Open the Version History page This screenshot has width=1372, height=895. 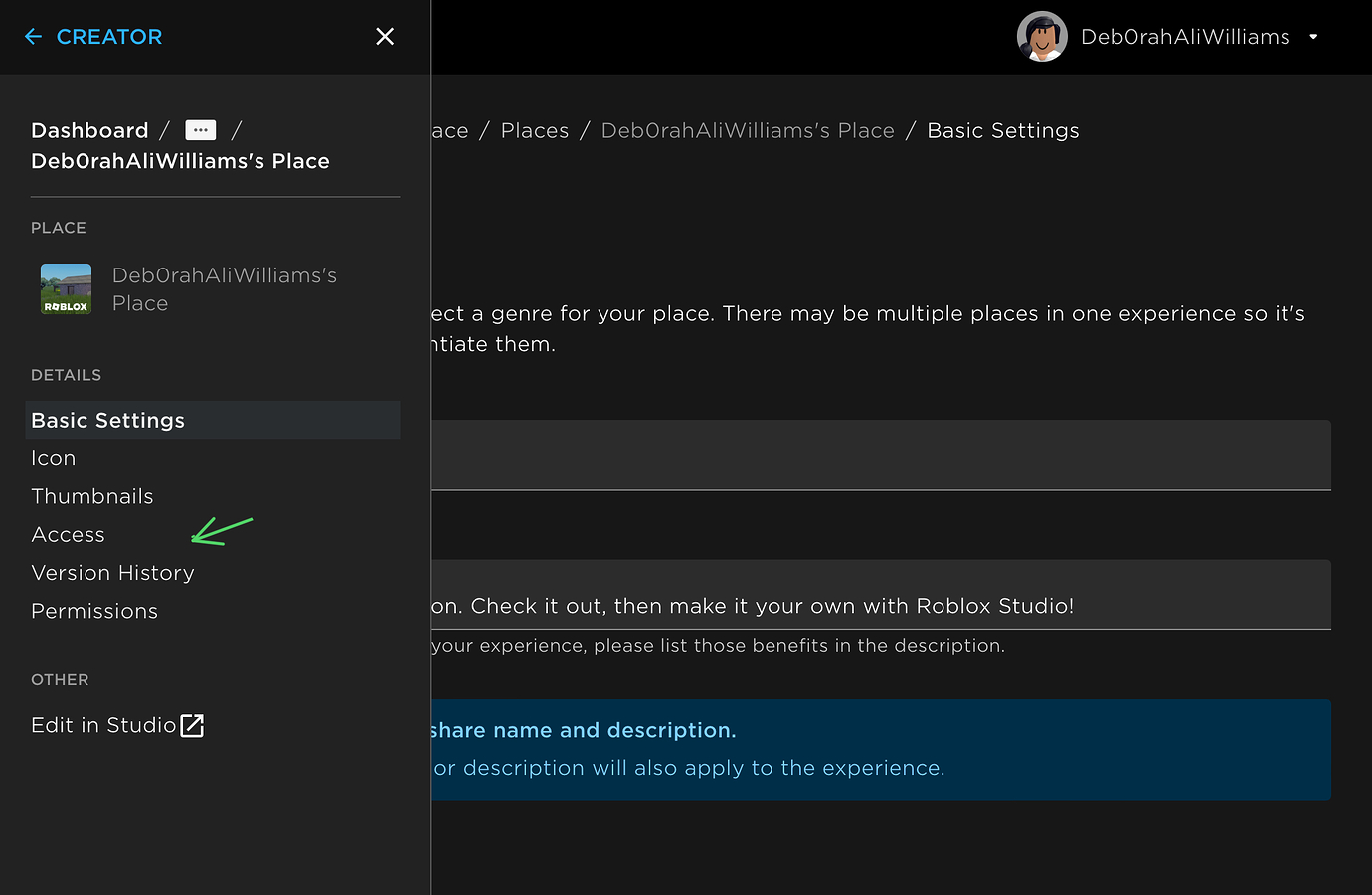tap(112, 573)
